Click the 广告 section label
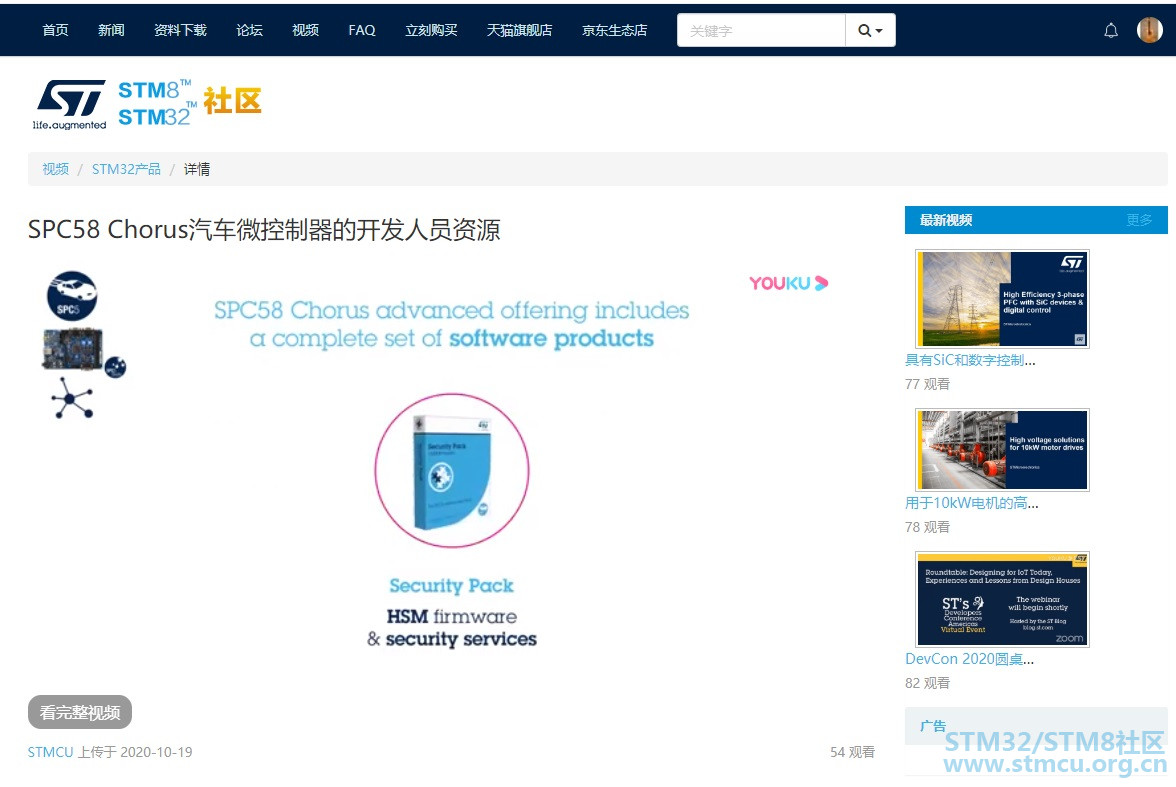Screen dimensions: 1176x787 pos(932,725)
